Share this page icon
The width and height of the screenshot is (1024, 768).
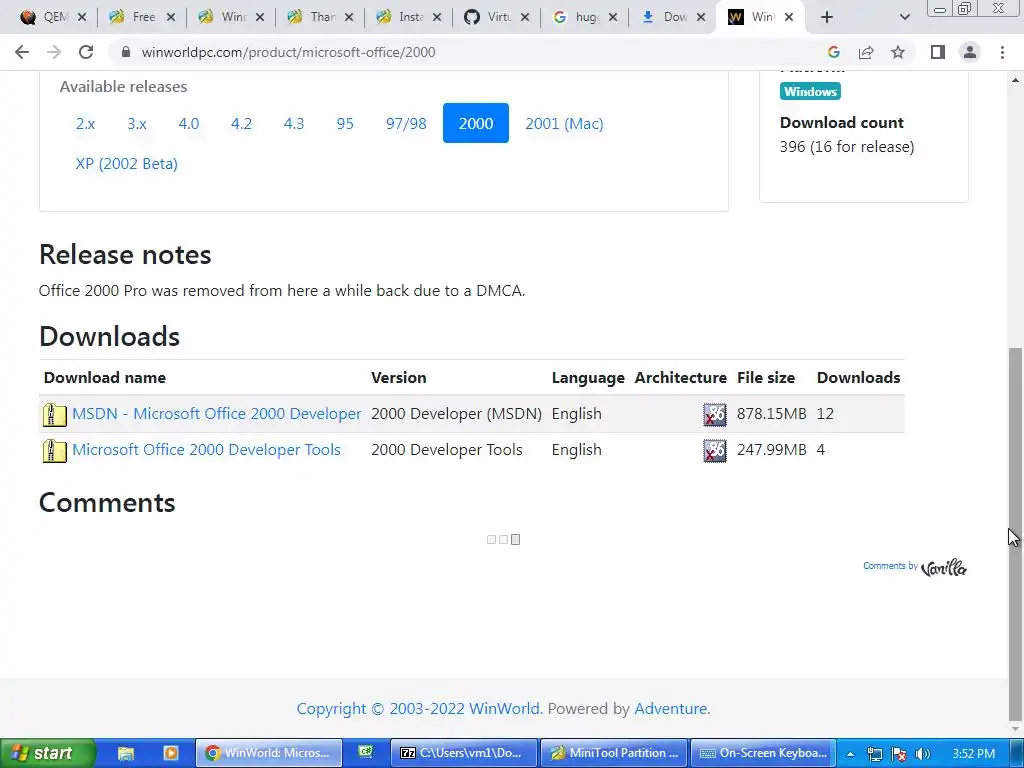click(x=866, y=52)
